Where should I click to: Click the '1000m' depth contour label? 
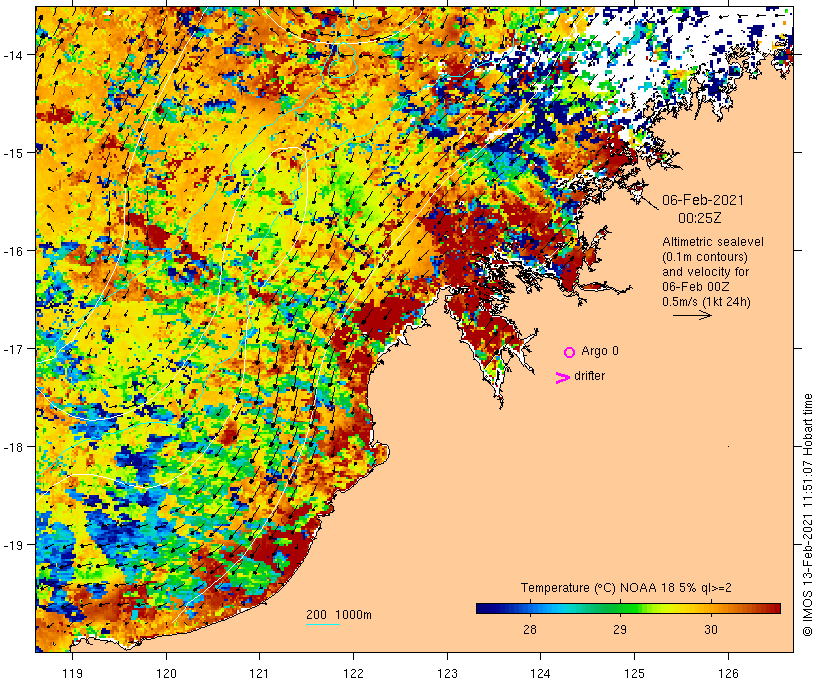tap(353, 615)
